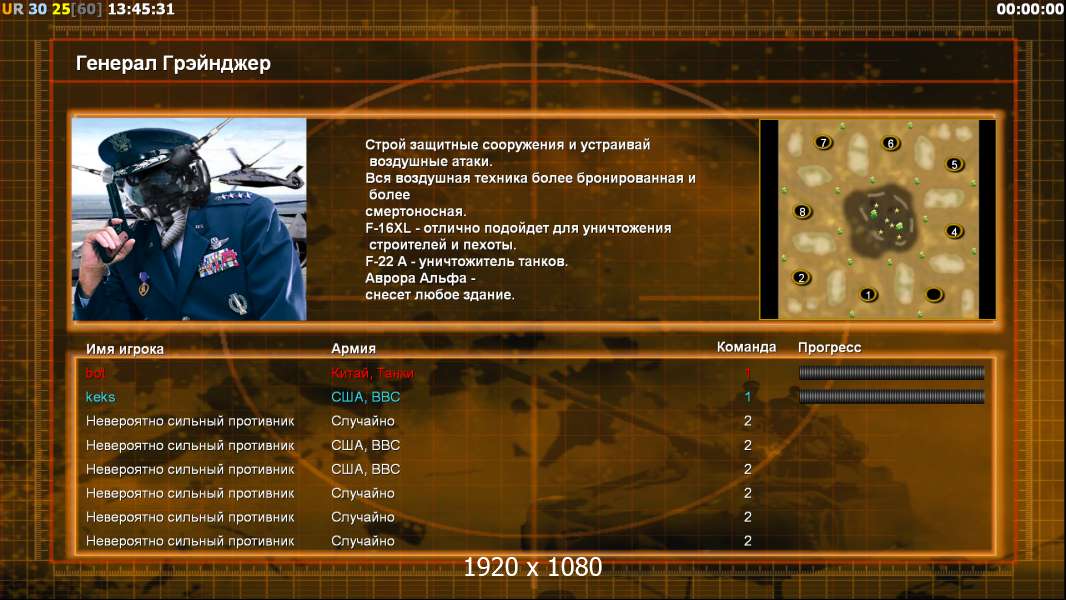Select start position 8 on the minimap
Viewport: 1066px width, 600px height.
point(802,211)
